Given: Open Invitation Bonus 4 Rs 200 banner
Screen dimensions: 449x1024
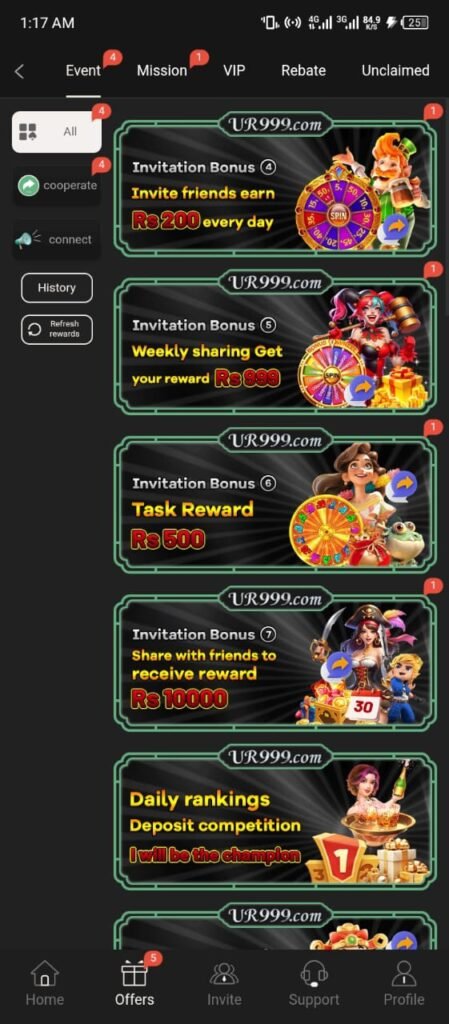Looking at the screenshot, I should 275,184.
